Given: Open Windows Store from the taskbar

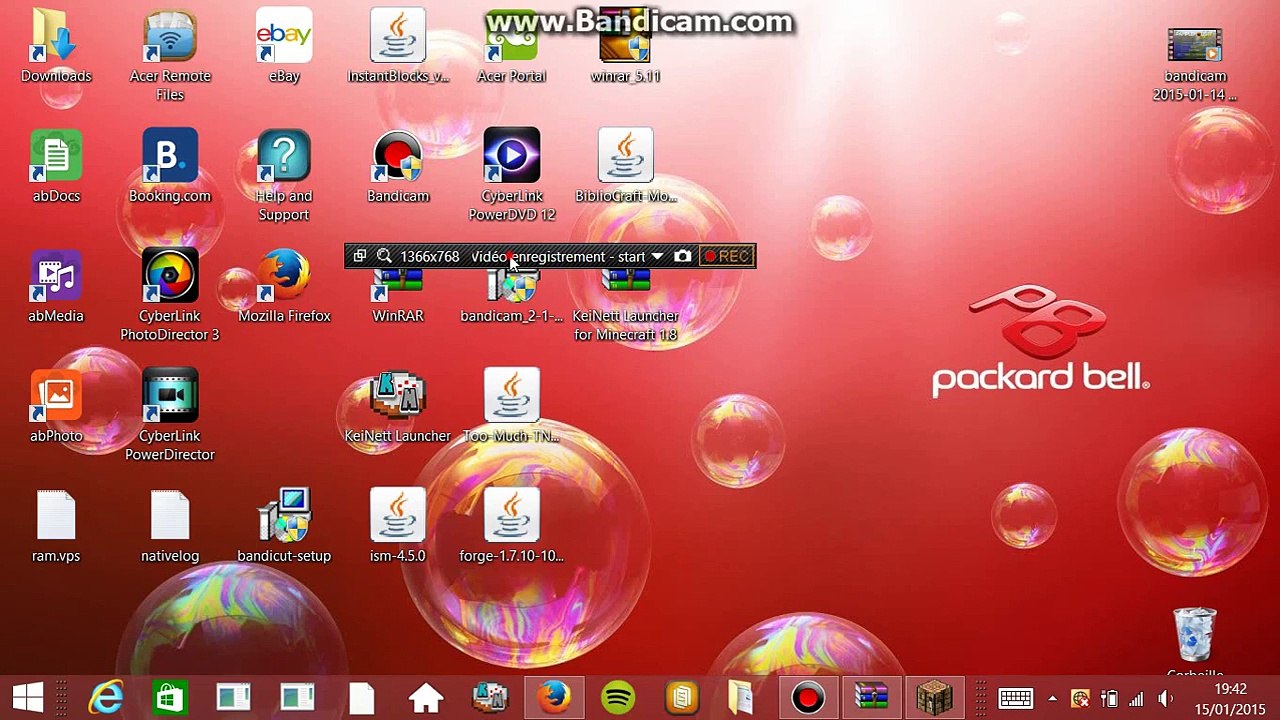Looking at the screenshot, I should pos(170,698).
